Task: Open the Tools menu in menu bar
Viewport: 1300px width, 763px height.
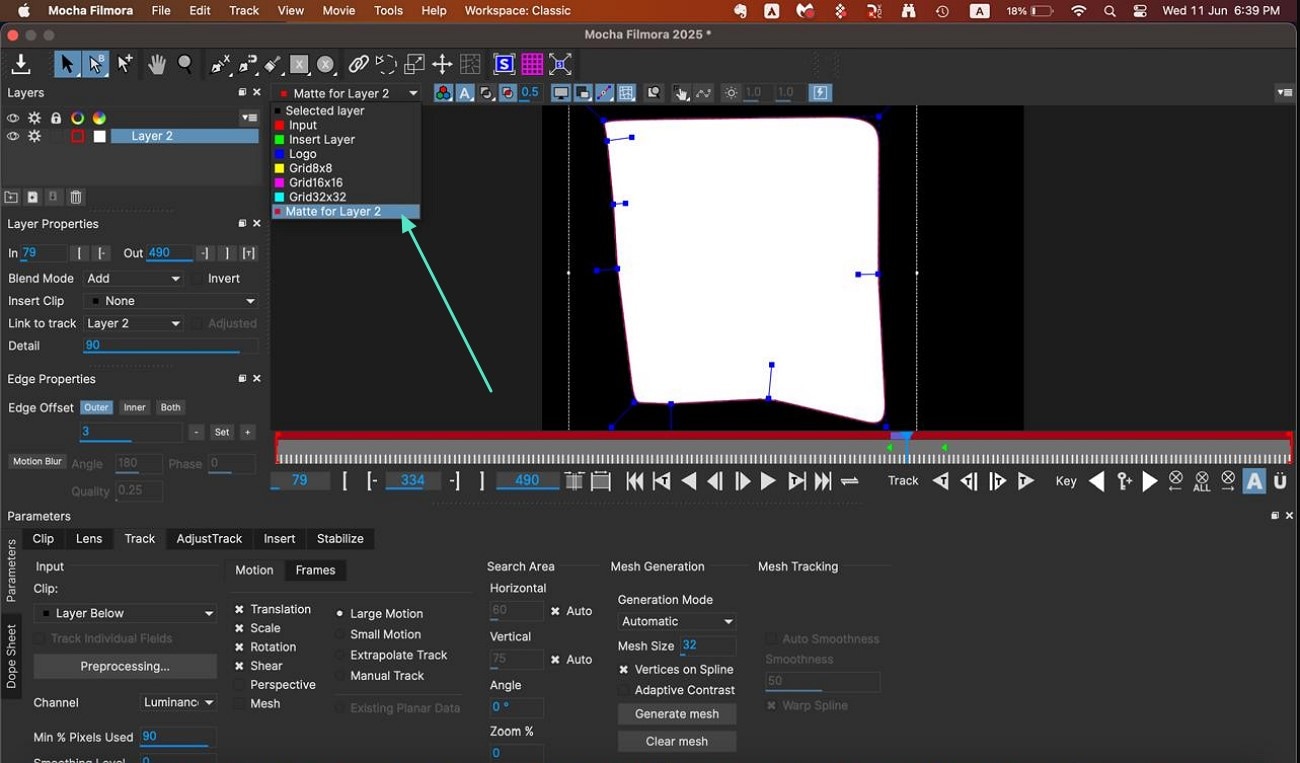Action: point(388,11)
